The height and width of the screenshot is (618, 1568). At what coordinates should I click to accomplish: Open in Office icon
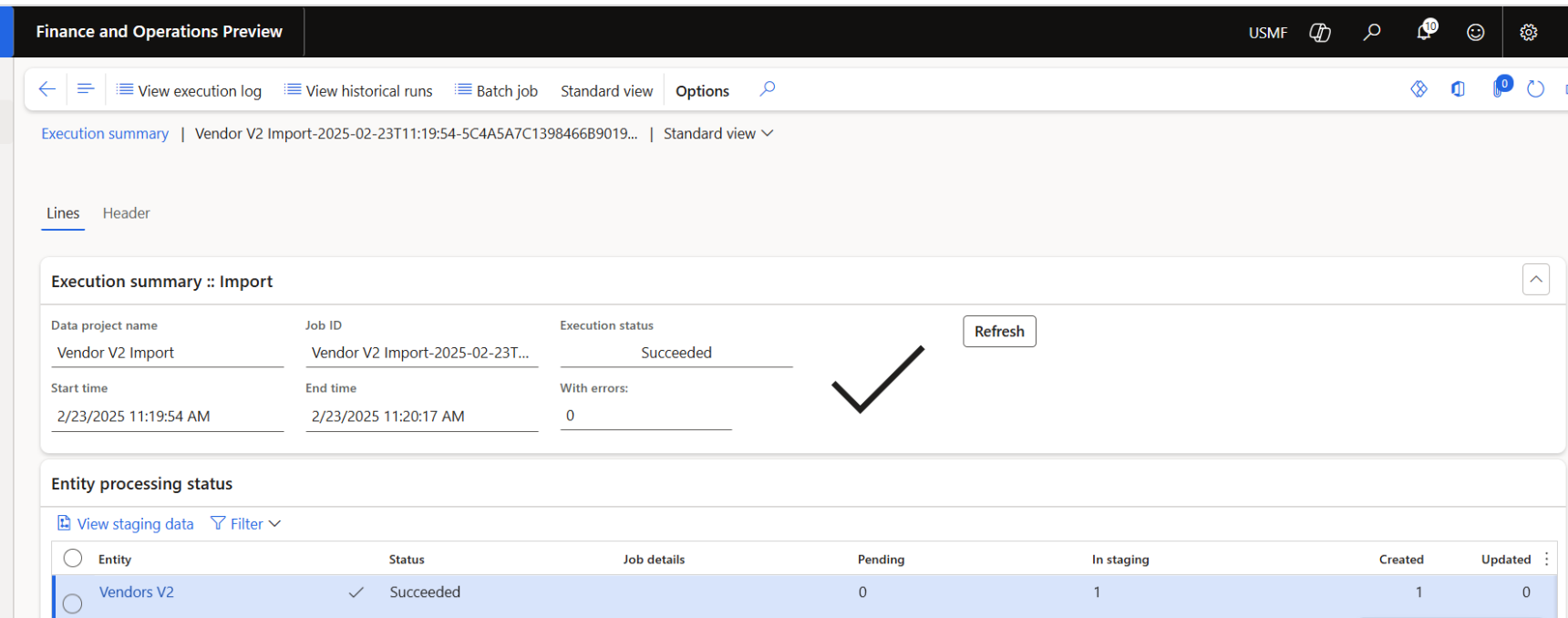[1459, 89]
